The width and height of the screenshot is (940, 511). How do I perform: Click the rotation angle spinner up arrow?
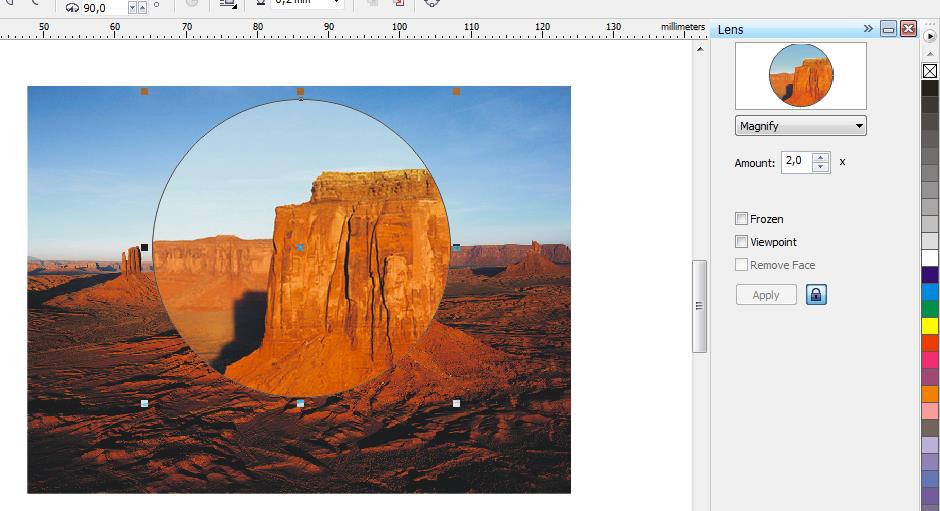click(142, 8)
